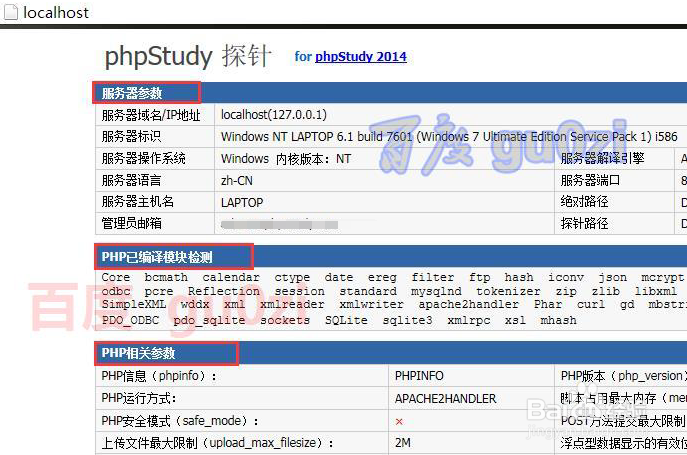Viewport: 687px width, 455px height.
Task: Select the 服务器主机名 label cell
Action: (155, 202)
